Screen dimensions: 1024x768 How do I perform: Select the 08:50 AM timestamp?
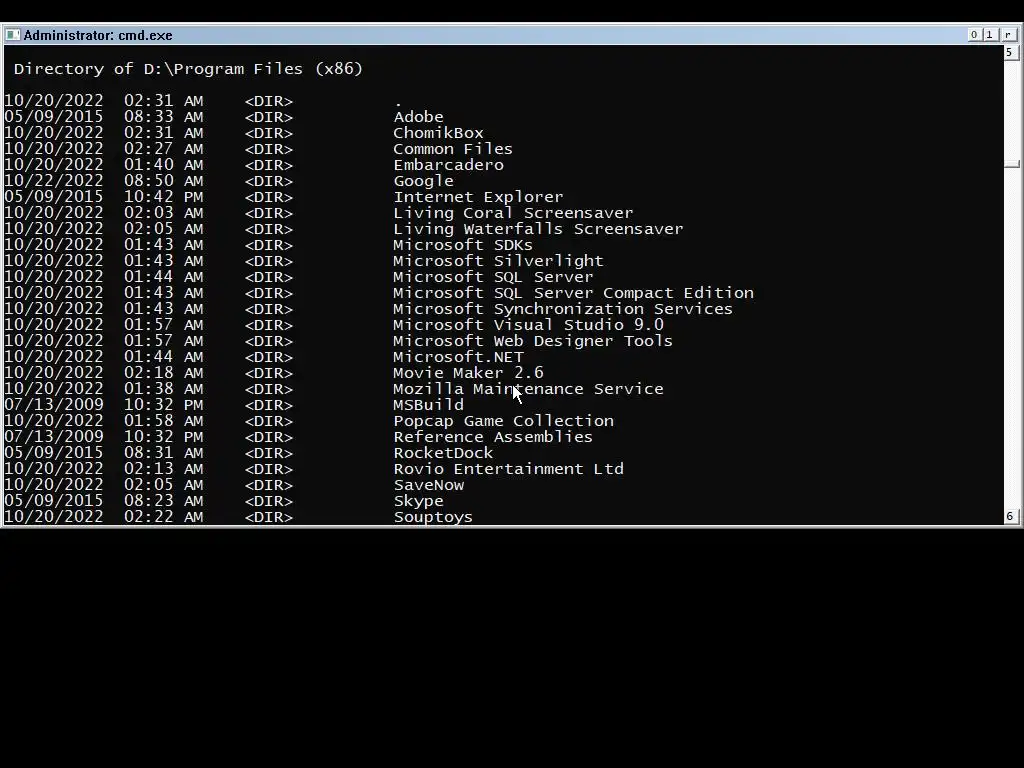[164, 181]
